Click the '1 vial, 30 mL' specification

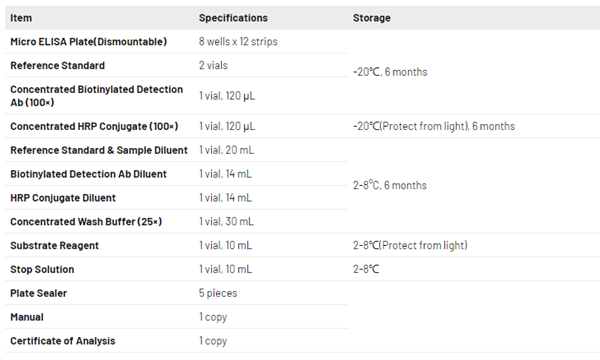pos(226,222)
